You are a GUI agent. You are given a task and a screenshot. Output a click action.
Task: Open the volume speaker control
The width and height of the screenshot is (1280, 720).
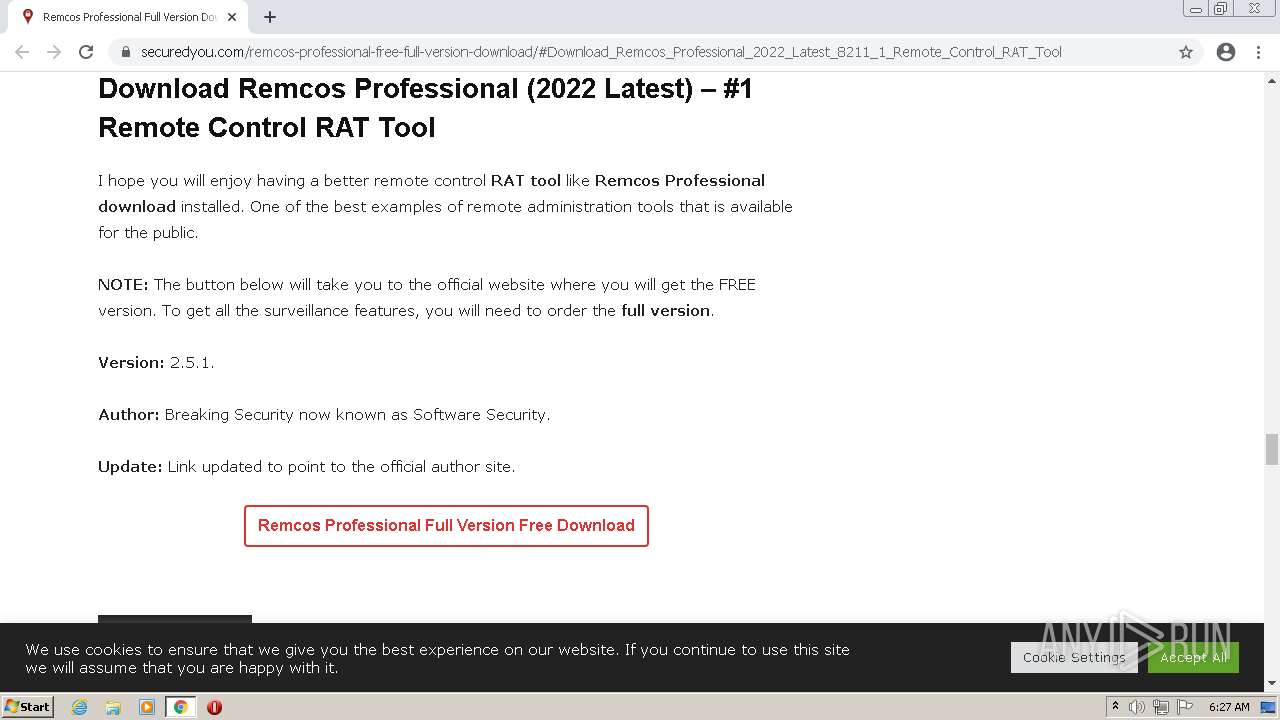point(1137,707)
